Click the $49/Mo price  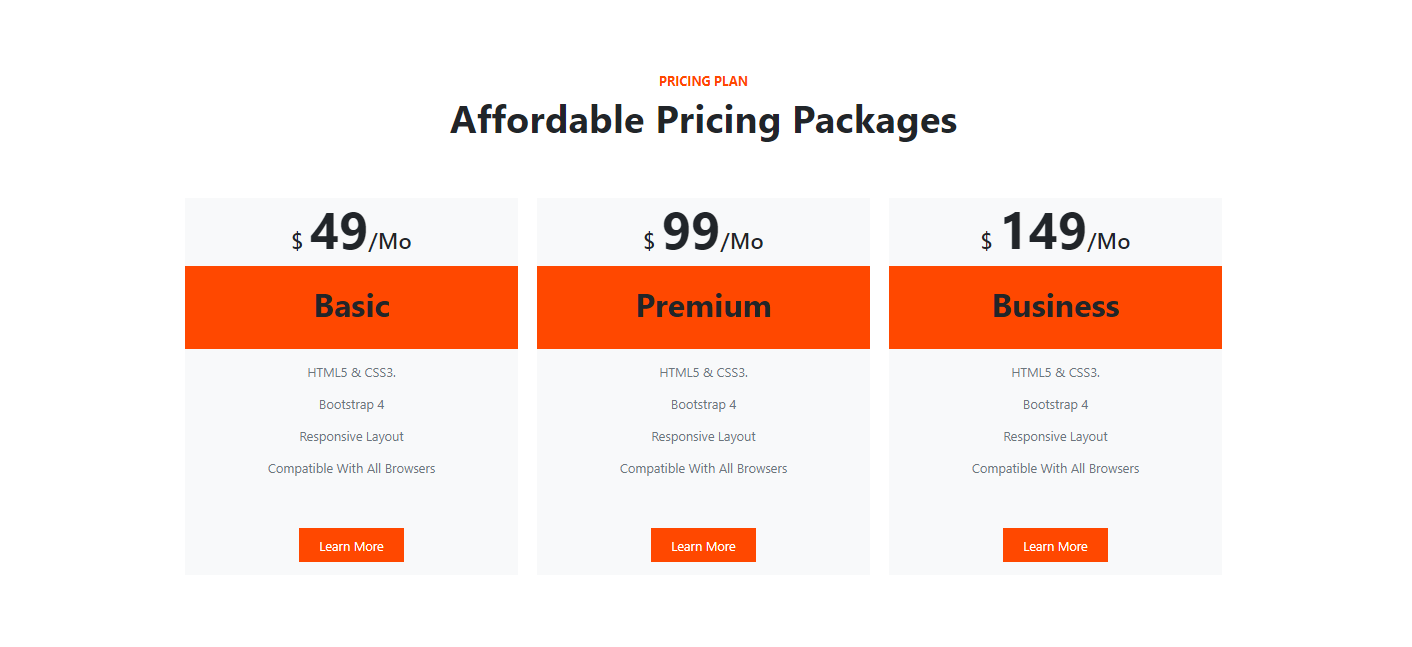tap(351, 233)
